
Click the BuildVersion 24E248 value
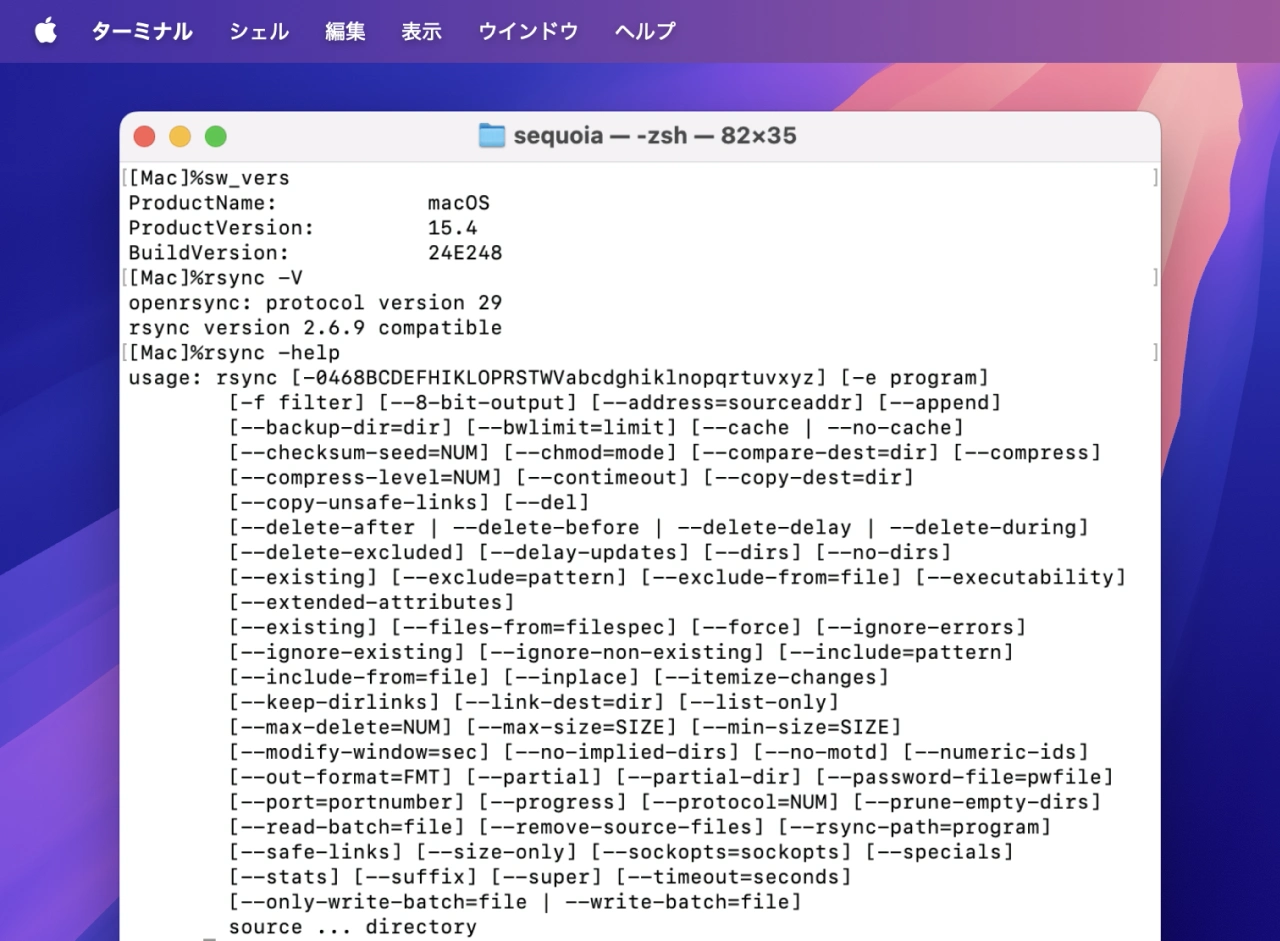[x=464, y=253]
